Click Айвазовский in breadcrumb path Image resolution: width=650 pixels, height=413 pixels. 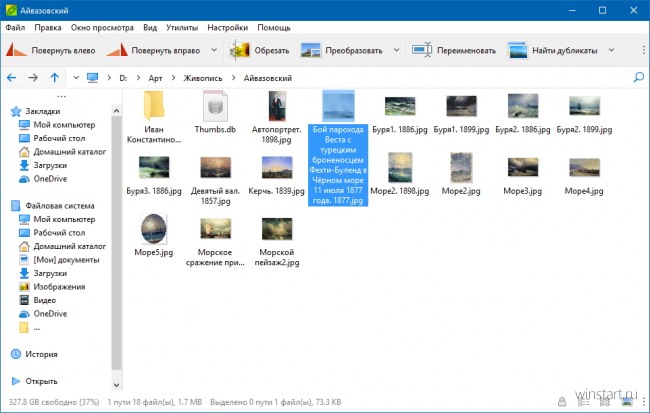coord(268,78)
